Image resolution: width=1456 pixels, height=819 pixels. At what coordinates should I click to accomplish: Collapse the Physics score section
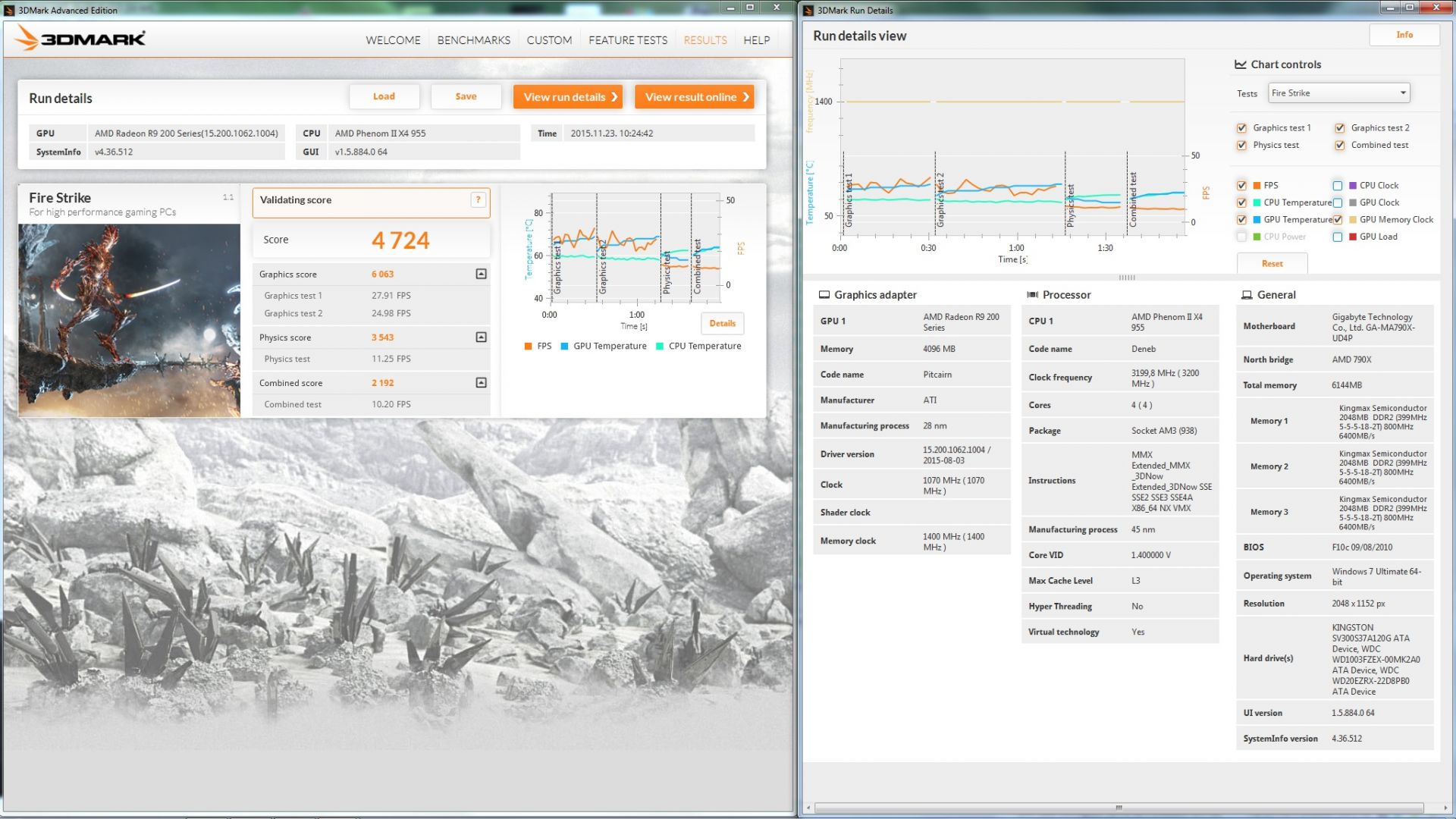click(481, 337)
